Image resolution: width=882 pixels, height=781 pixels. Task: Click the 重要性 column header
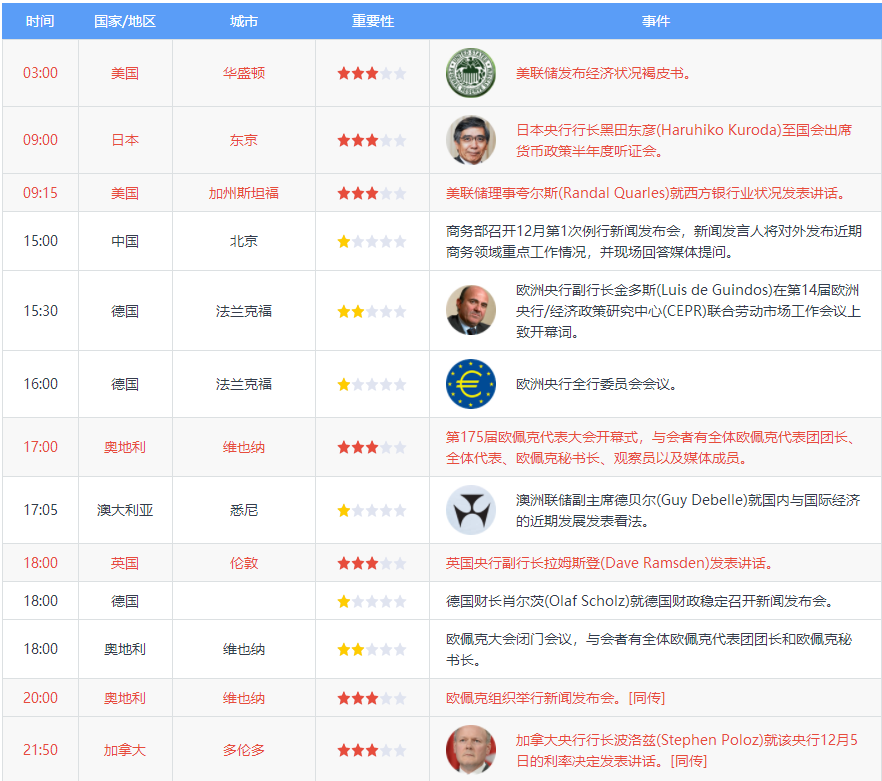[372, 21]
